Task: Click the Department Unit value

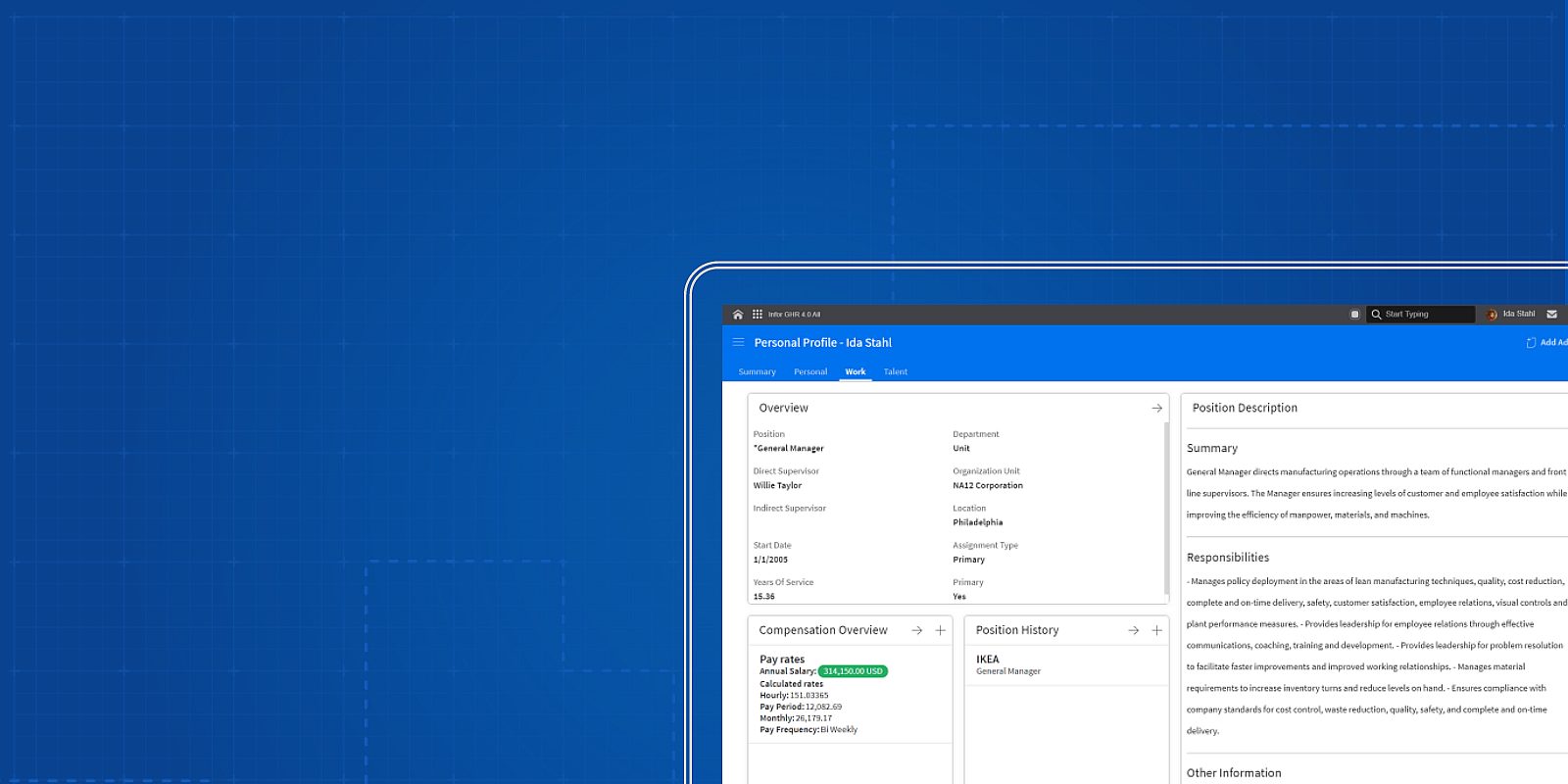Action: (x=960, y=448)
